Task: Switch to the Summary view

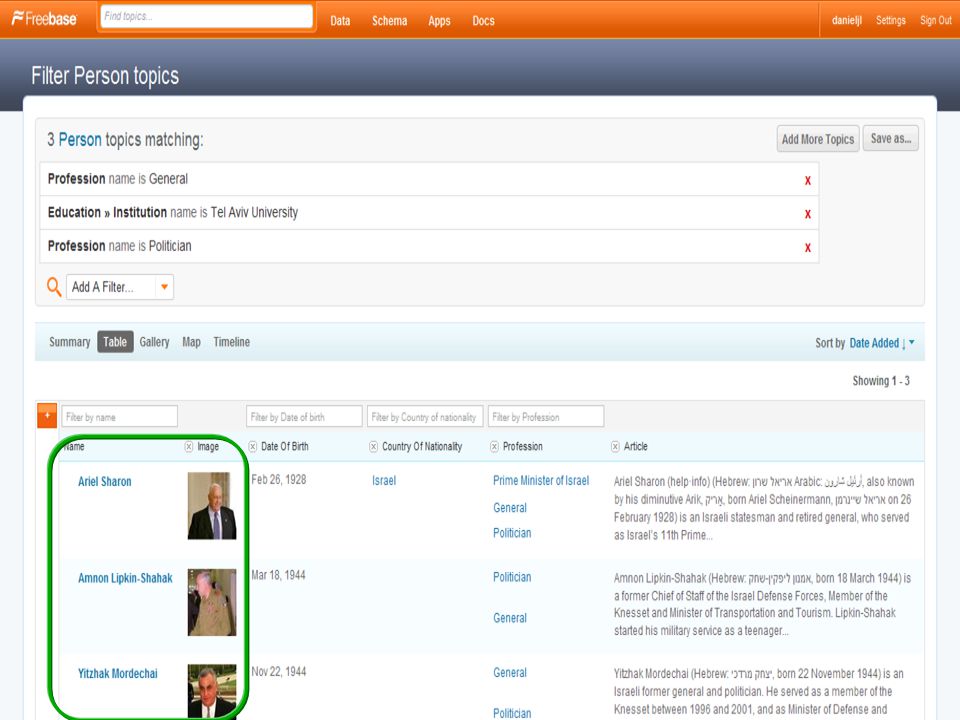Action: point(69,342)
